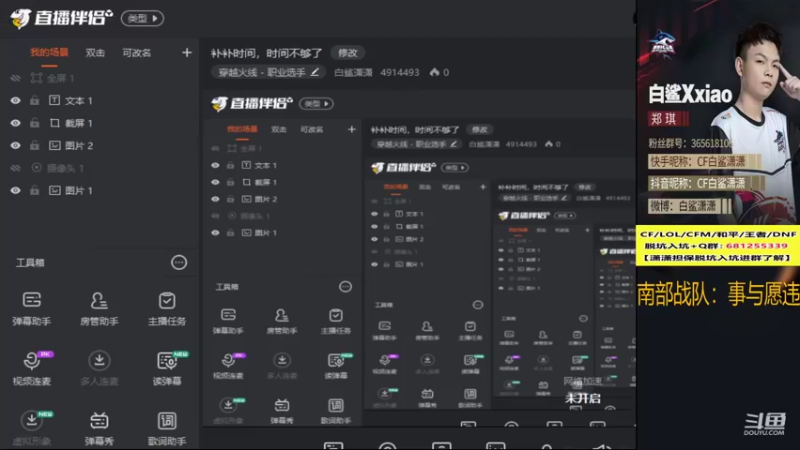Click the camera type icon of 摄像头 1
Screen dimensions: 800x450
(x=36, y=167)
